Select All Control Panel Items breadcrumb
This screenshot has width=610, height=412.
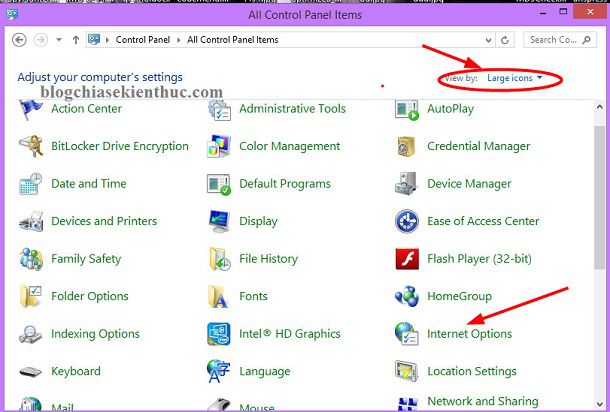pos(229,40)
